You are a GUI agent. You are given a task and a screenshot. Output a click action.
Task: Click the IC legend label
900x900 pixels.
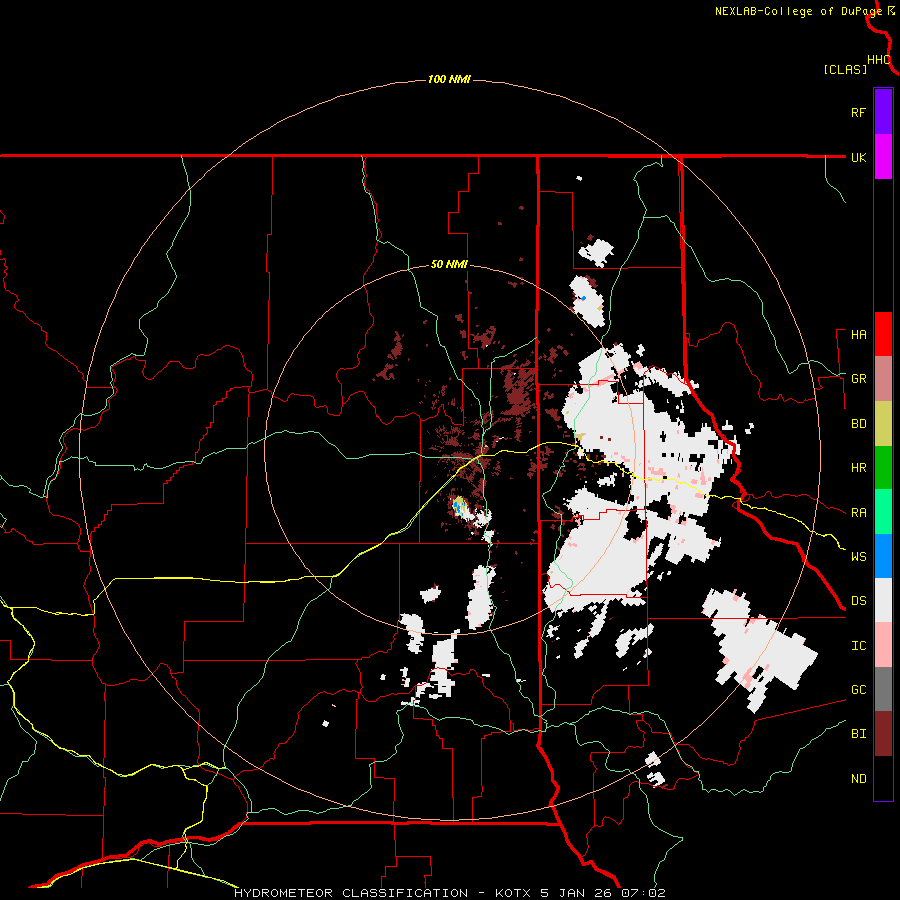pos(859,646)
